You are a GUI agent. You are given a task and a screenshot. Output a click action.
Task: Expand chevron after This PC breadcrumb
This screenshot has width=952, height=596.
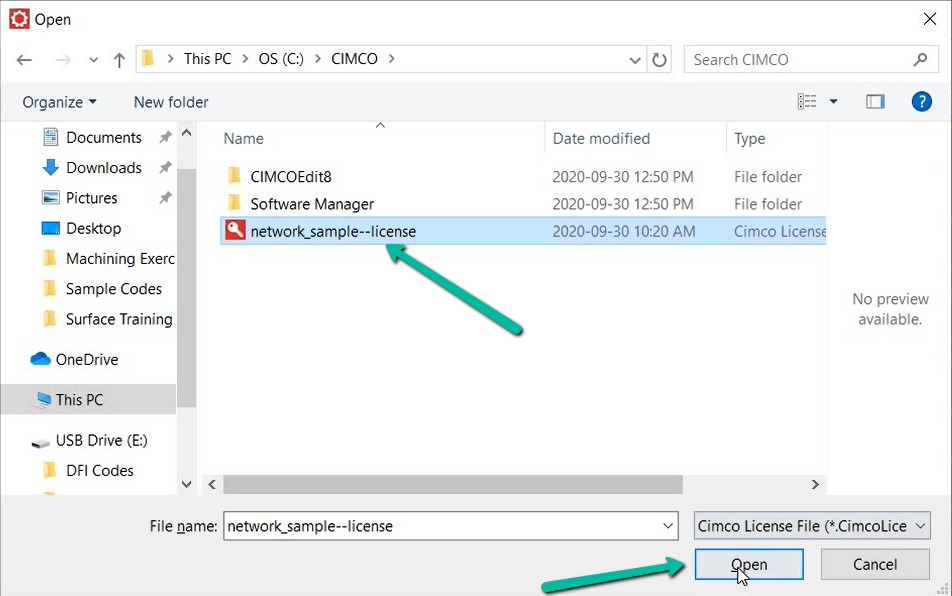click(x=245, y=59)
